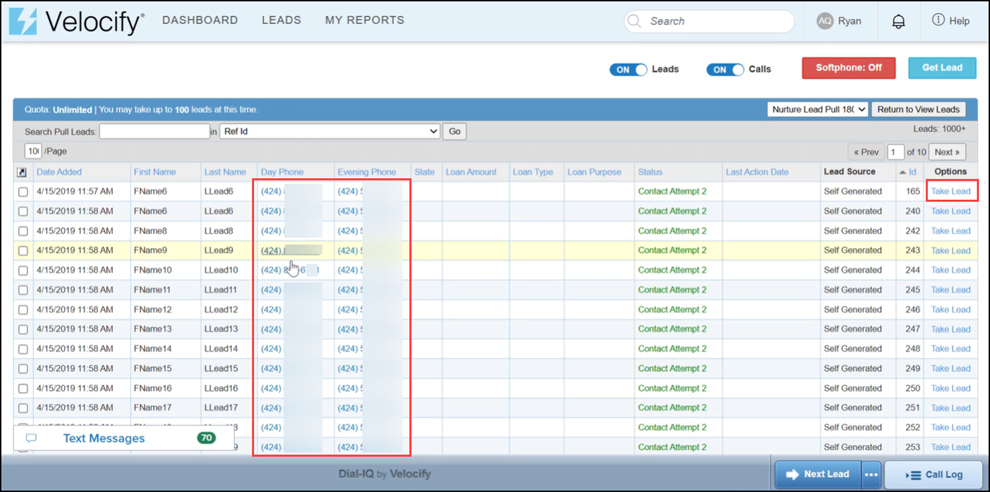The width and height of the screenshot is (990, 492).
Task: Click LLead15 last name cell
Action: [x=221, y=368]
